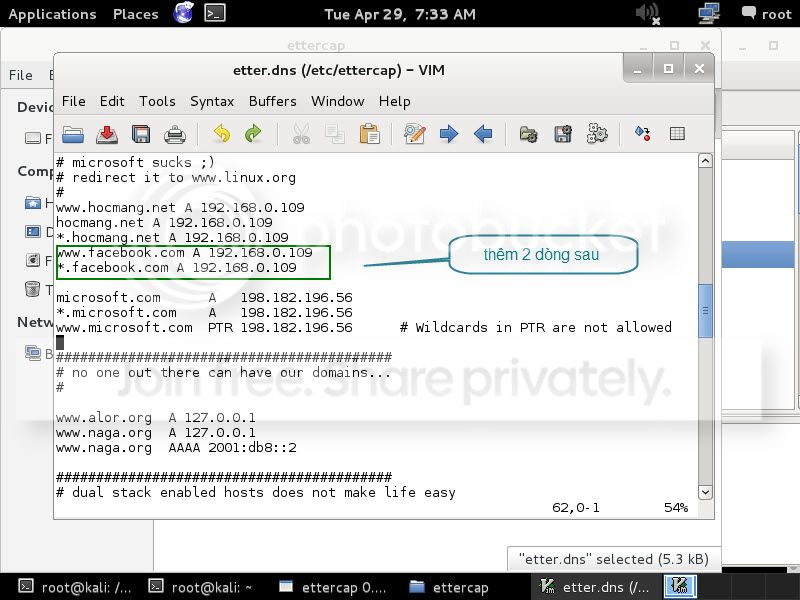Screen dimensions: 800x600
Task: Open the root user menu
Action: pyautogui.click(x=766, y=13)
